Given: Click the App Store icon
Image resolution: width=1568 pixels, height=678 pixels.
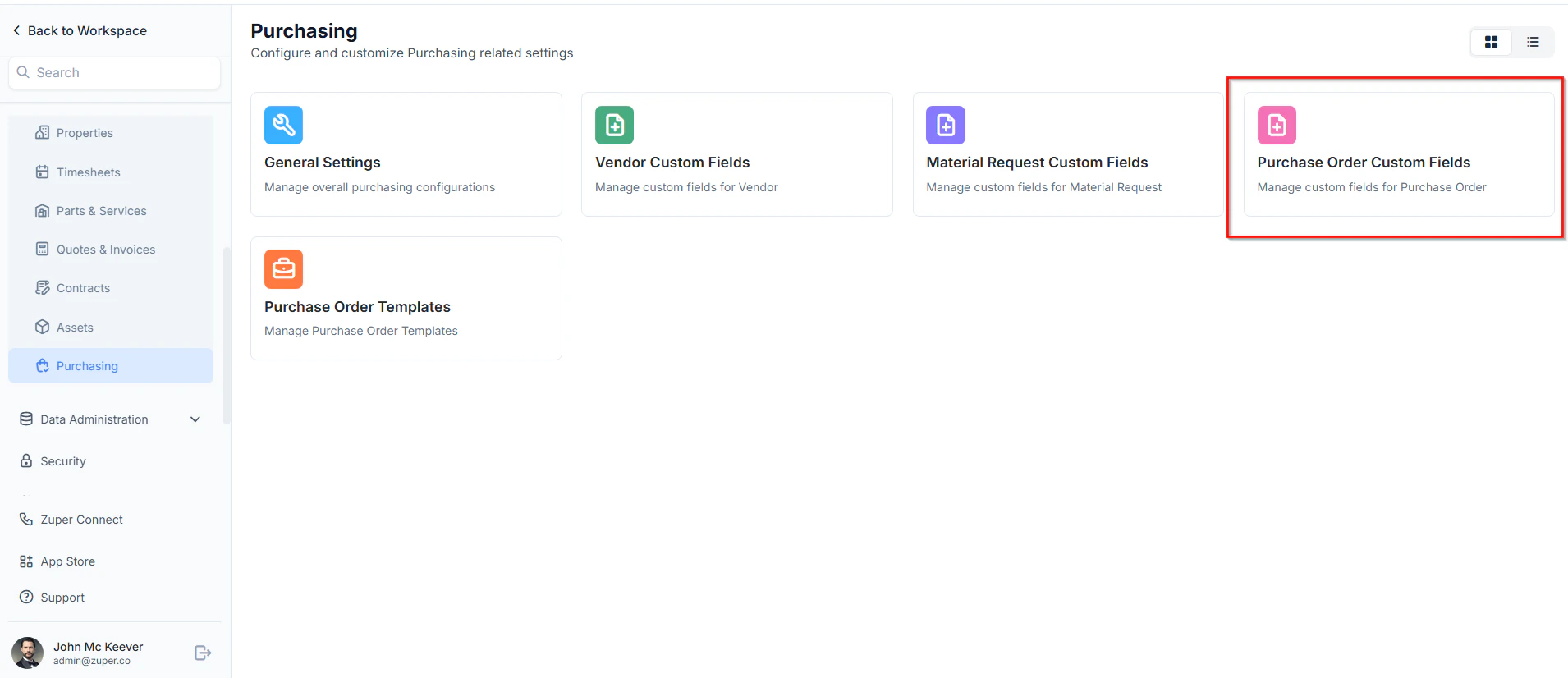Looking at the screenshot, I should pyautogui.click(x=26, y=561).
